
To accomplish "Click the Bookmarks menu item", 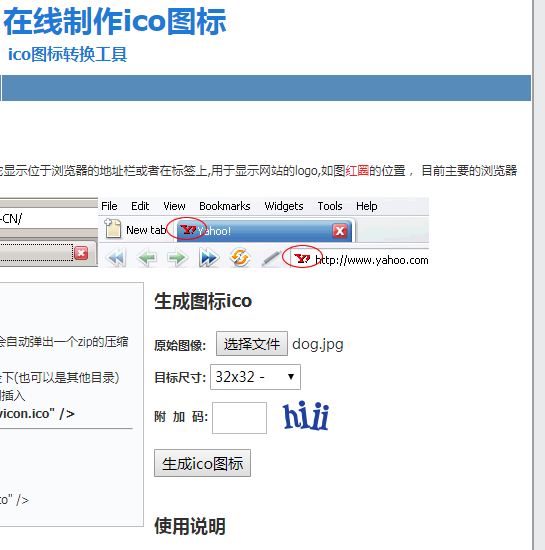I will (225, 206).
